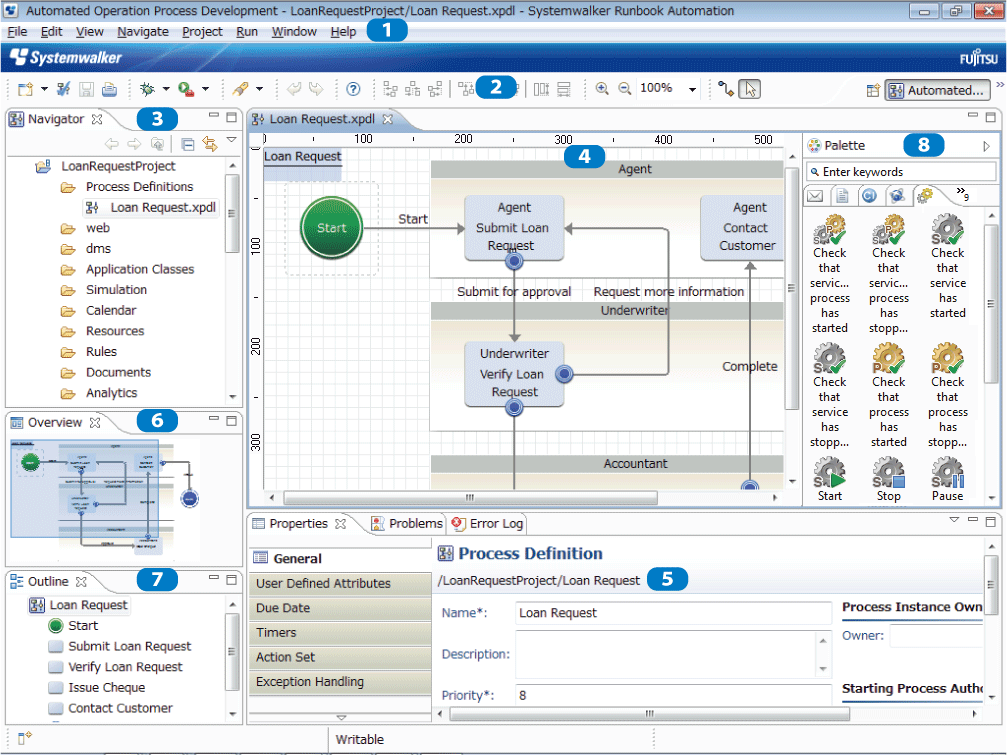The height and width of the screenshot is (755, 1007).
Task: Show hidden palette tabs chevron
Action: pyautogui.click(x=962, y=193)
